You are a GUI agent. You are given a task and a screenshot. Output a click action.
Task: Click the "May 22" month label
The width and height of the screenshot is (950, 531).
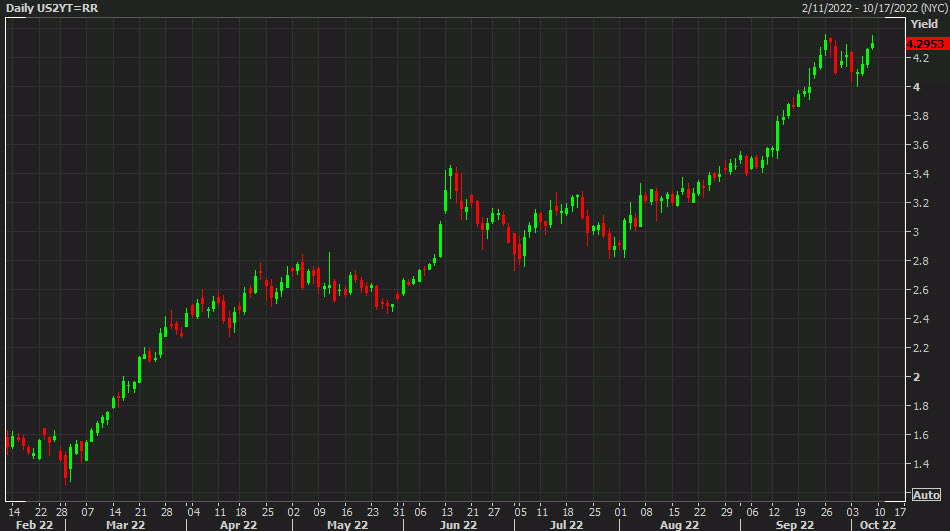pyautogui.click(x=348, y=525)
